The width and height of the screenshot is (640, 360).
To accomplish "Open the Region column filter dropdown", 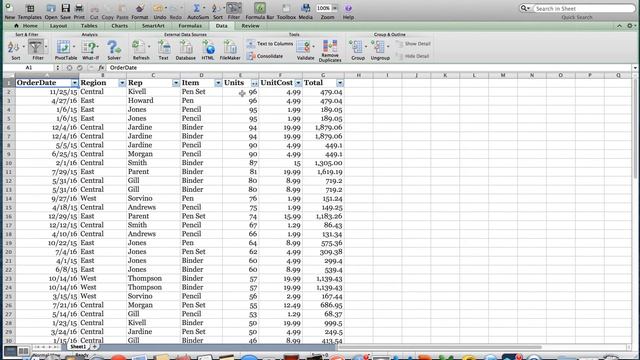I will tap(122, 83).
